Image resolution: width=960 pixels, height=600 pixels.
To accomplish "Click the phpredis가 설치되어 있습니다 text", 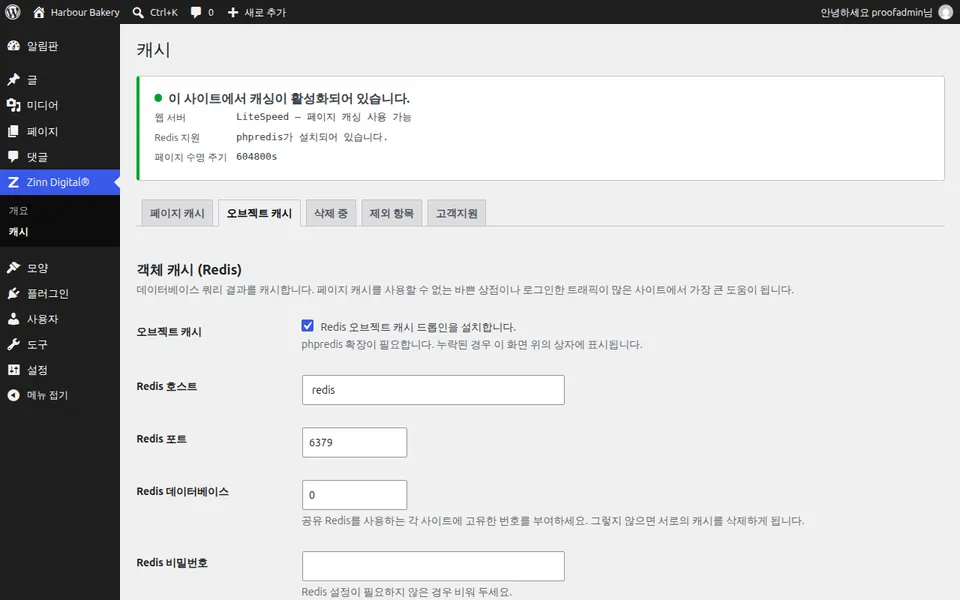I will (x=312, y=137).
